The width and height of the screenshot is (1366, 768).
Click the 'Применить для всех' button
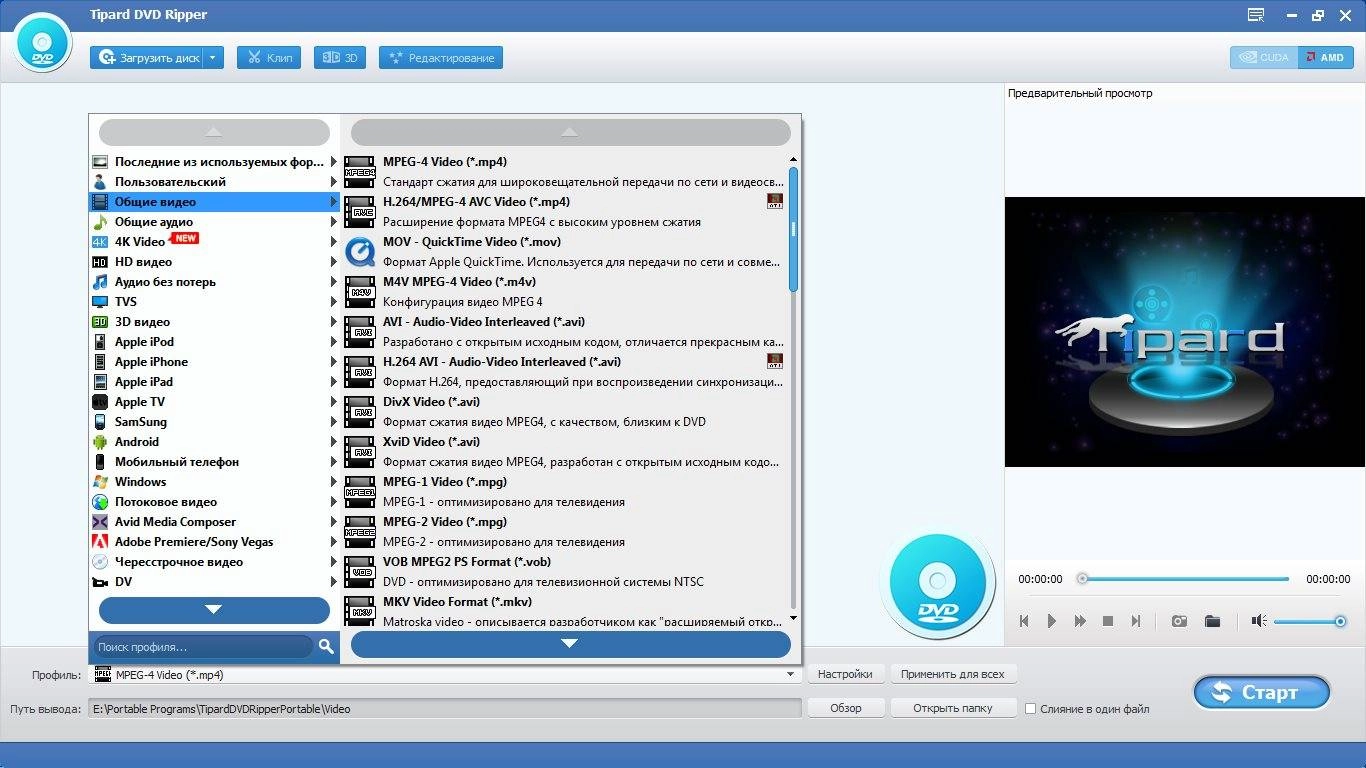(953, 674)
